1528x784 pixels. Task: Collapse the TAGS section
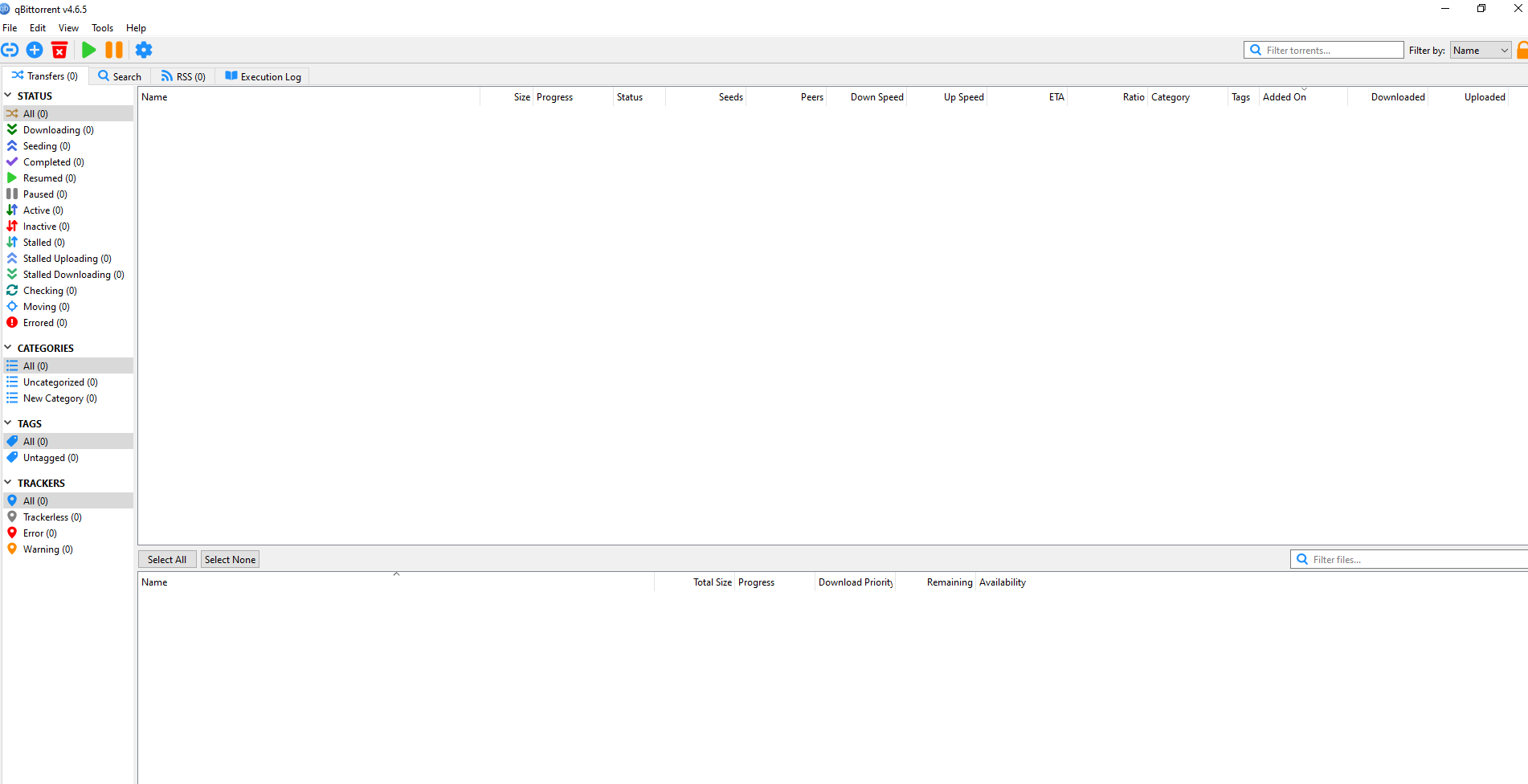(8, 423)
